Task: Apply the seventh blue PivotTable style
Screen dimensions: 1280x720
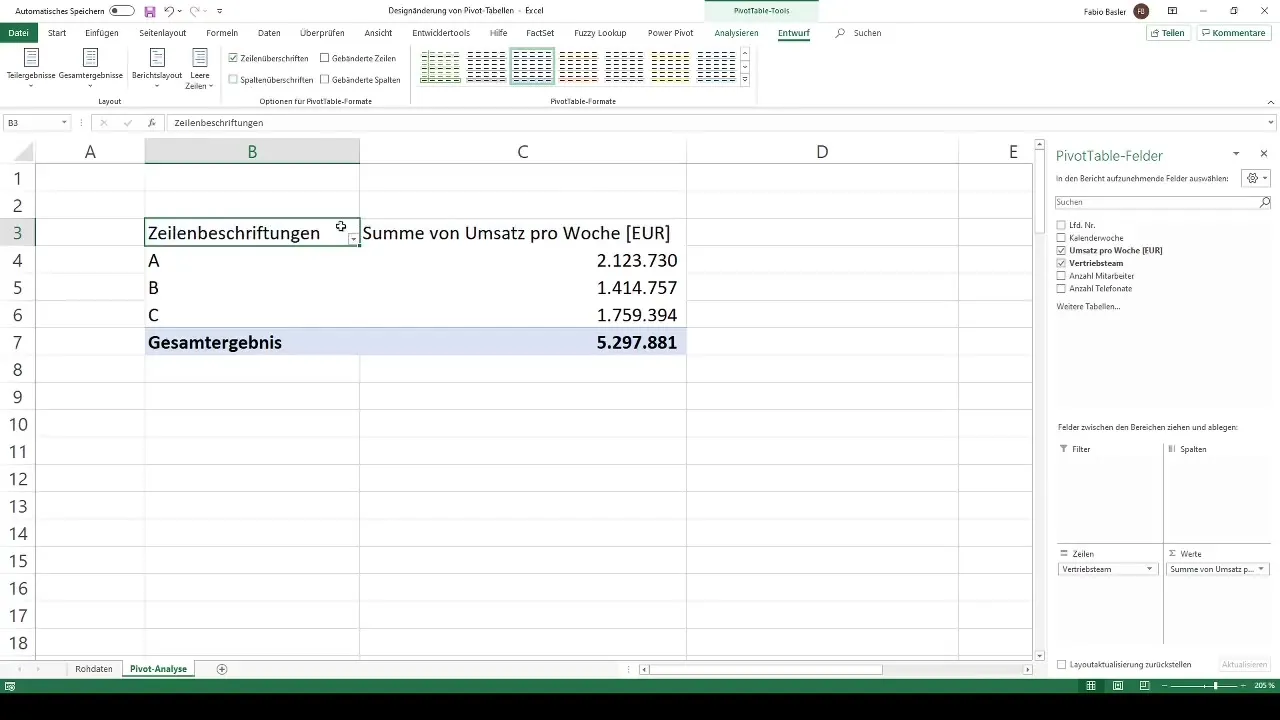Action: [716, 67]
